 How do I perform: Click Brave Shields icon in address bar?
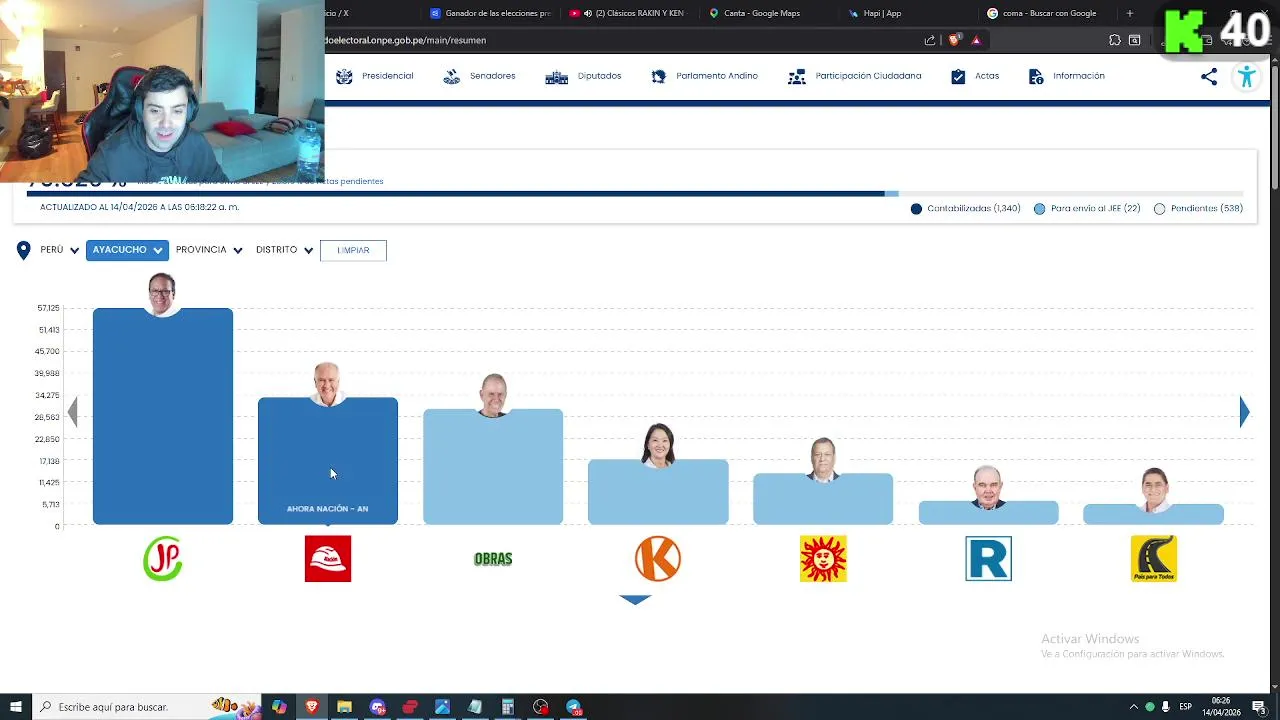coord(954,40)
